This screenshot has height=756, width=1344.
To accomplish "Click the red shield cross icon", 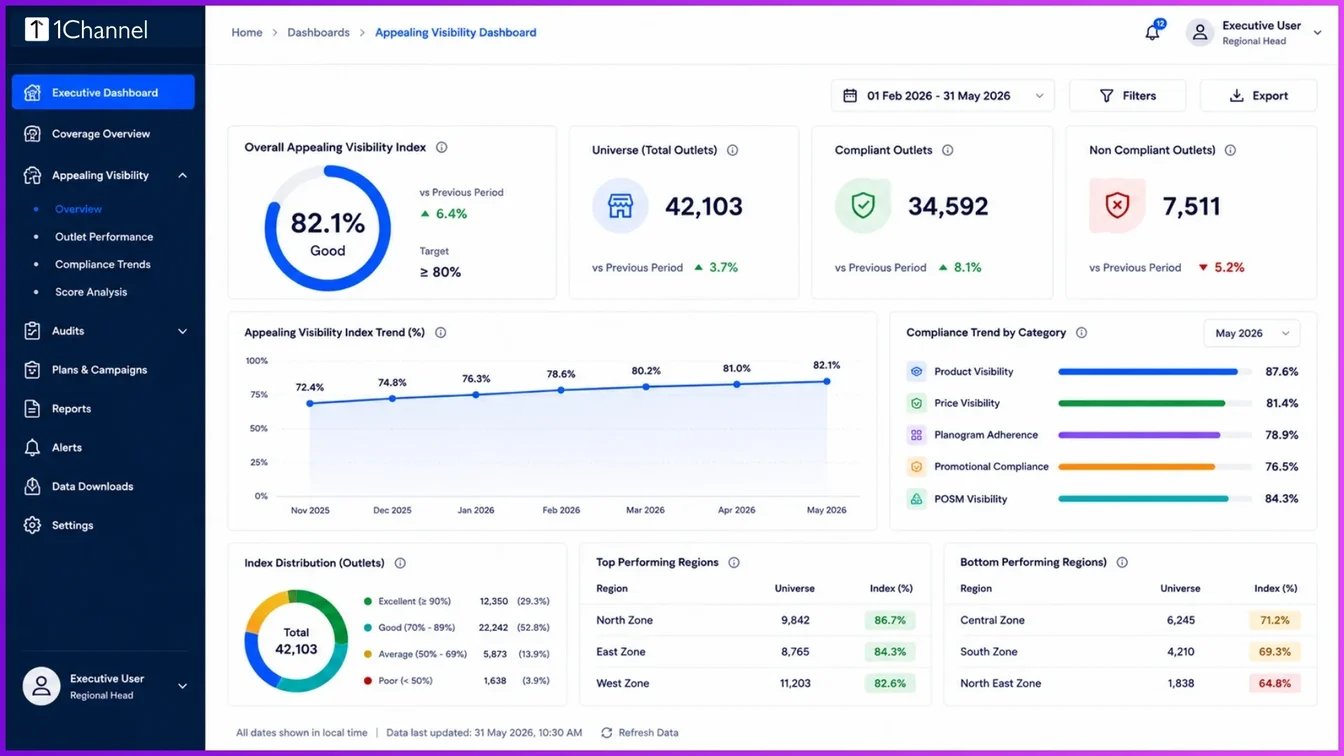I will pos(1117,206).
